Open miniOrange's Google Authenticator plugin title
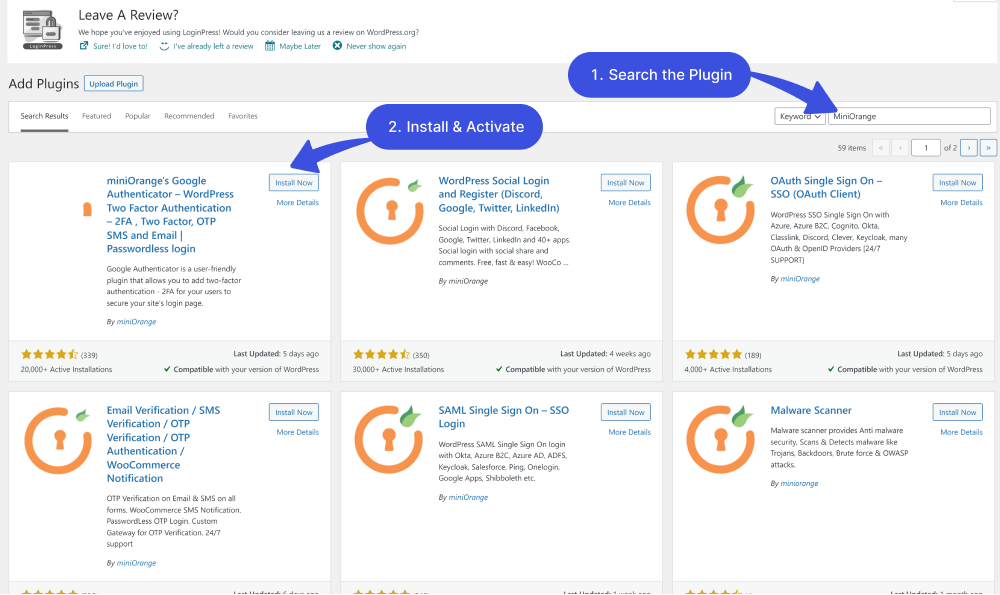 pos(170,215)
